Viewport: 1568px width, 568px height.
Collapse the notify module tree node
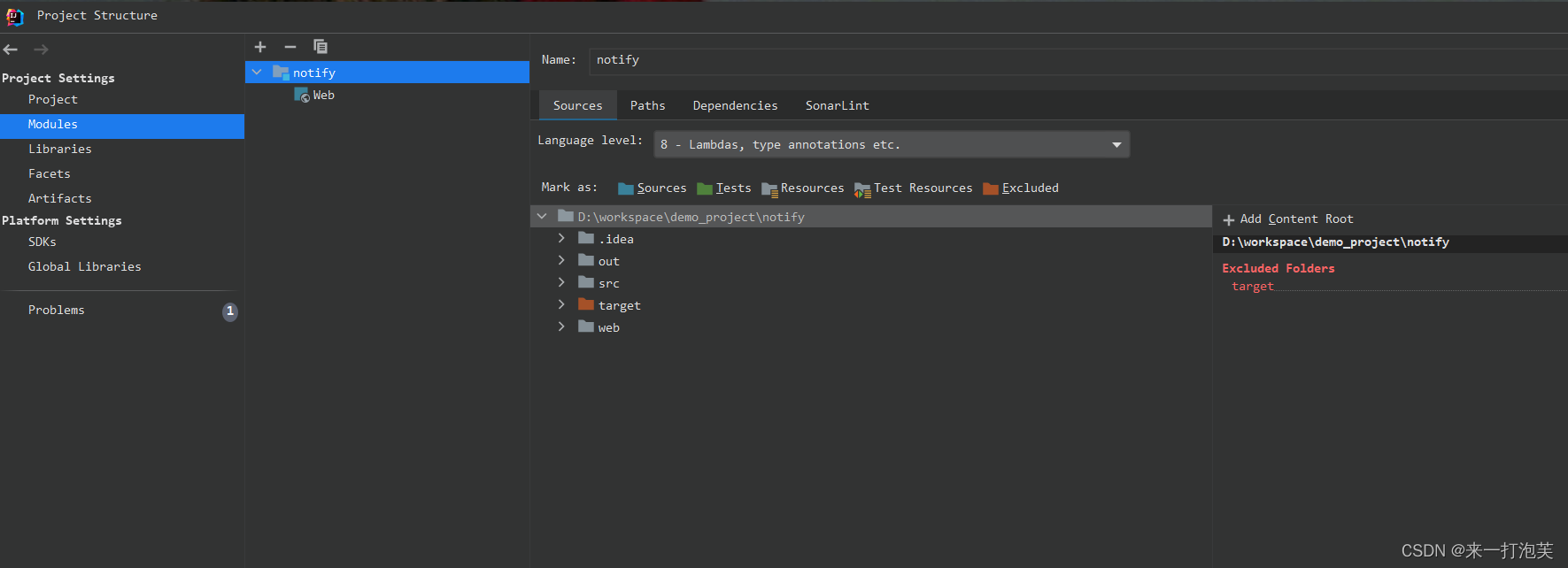click(257, 73)
